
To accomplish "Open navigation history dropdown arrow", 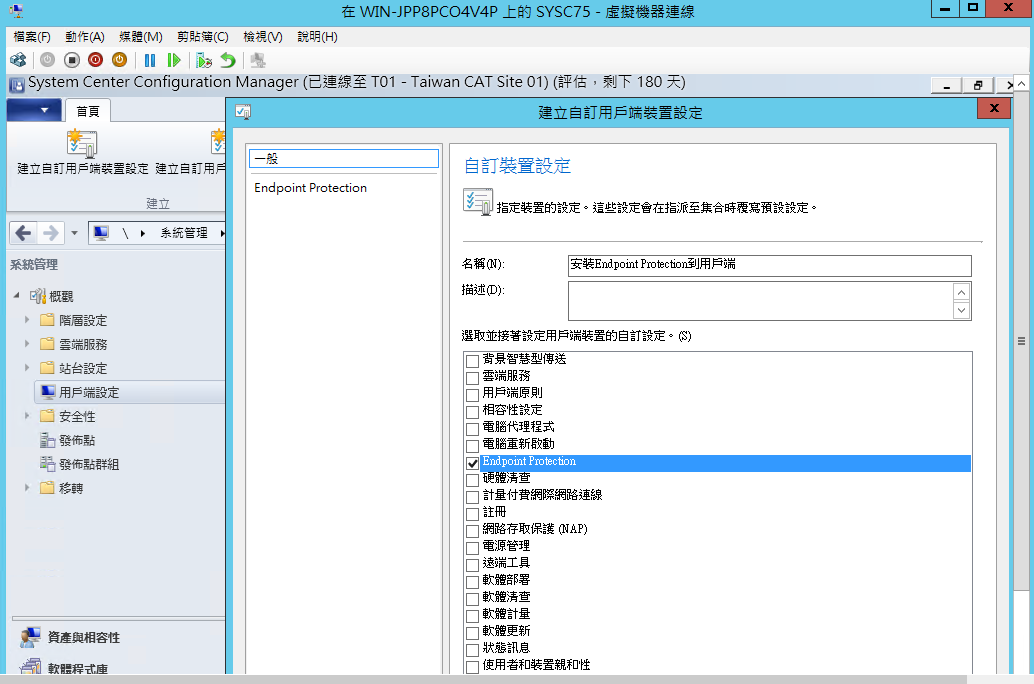I will click(74, 233).
